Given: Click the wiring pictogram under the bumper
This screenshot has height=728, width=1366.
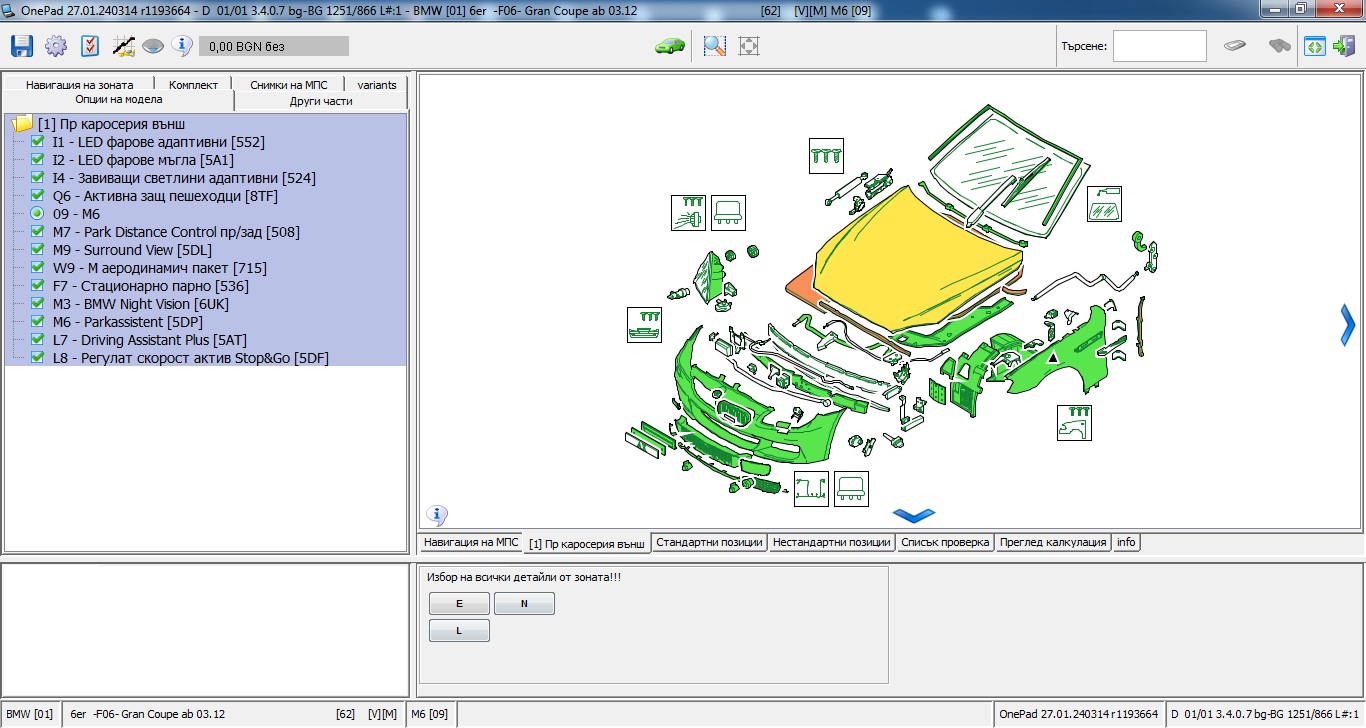Looking at the screenshot, I should coord(811,489).
